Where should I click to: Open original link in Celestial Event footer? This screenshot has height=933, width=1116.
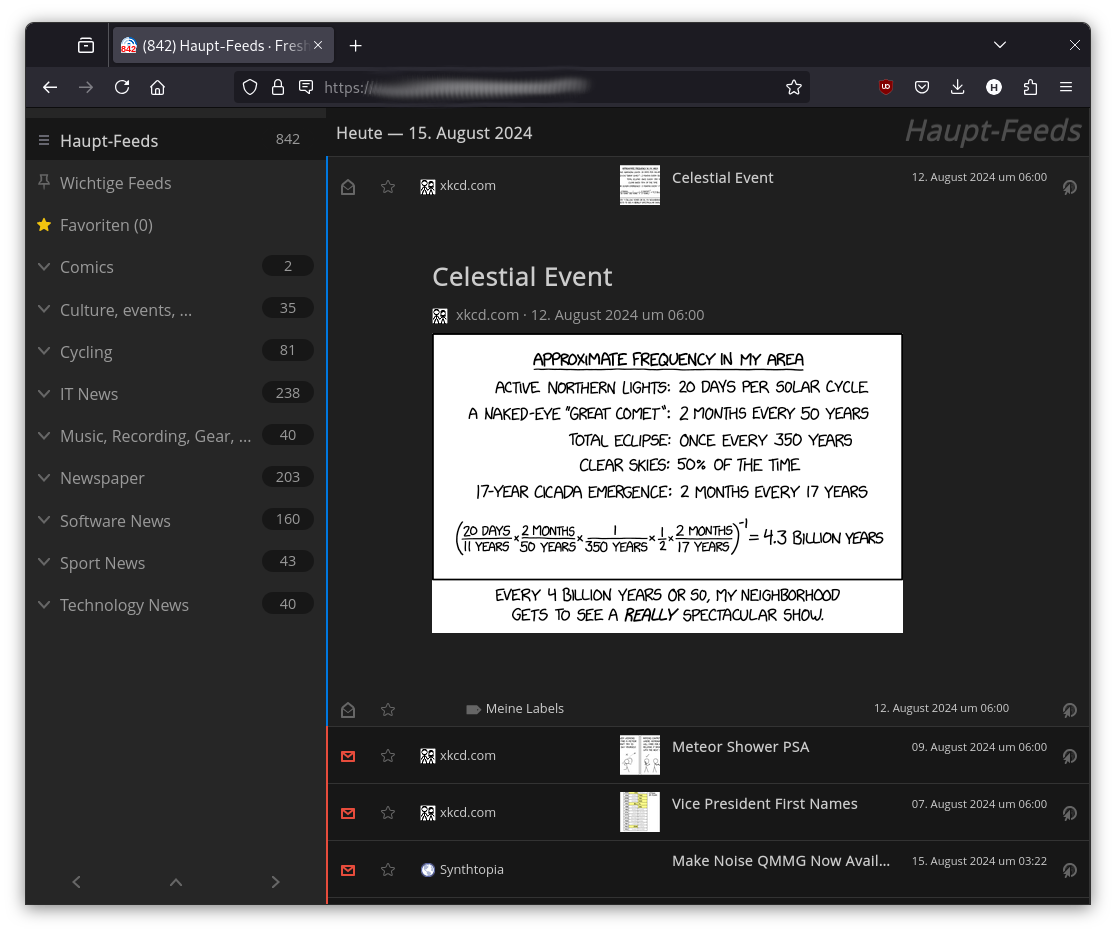[x=1069, y=710]
